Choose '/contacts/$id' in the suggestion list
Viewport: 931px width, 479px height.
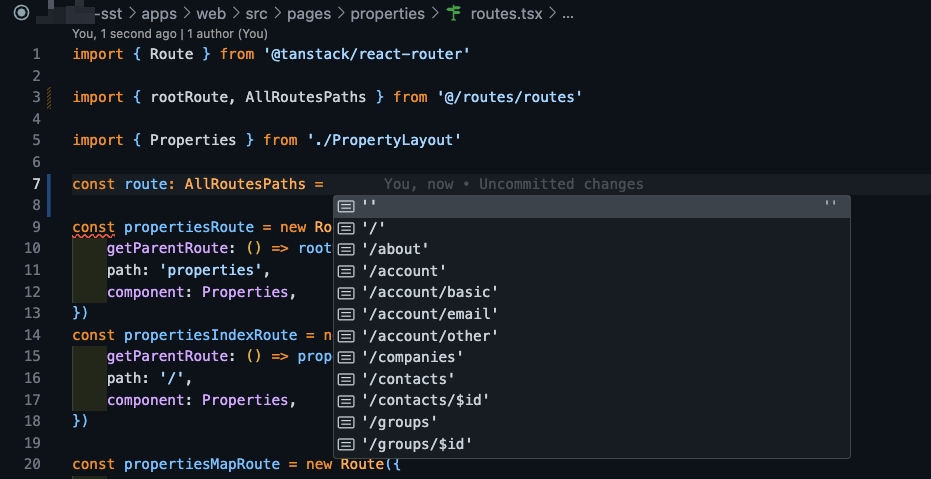click(x=425, y=400)
